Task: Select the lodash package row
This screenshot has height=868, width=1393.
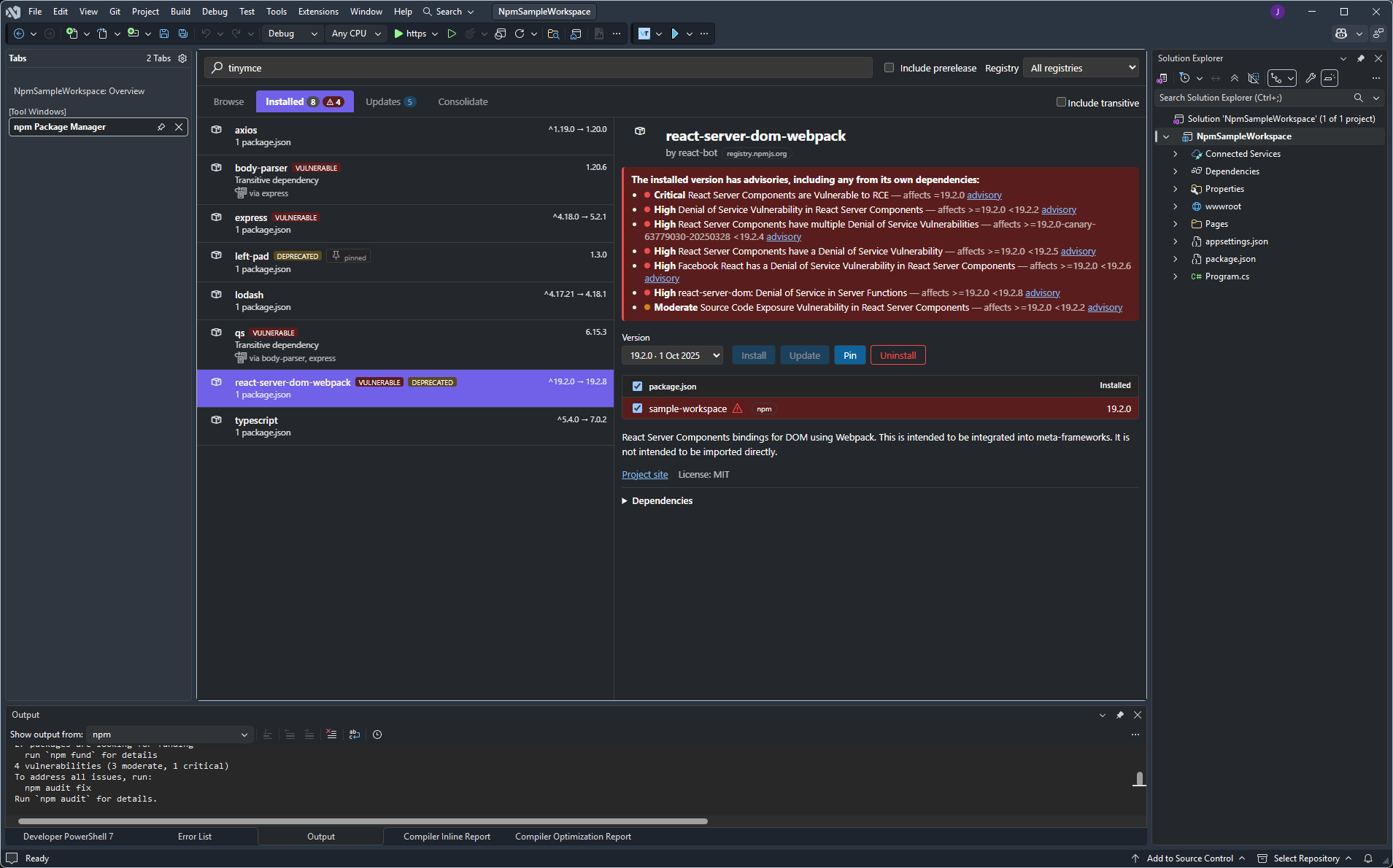Action: click(x=406, y=301)
